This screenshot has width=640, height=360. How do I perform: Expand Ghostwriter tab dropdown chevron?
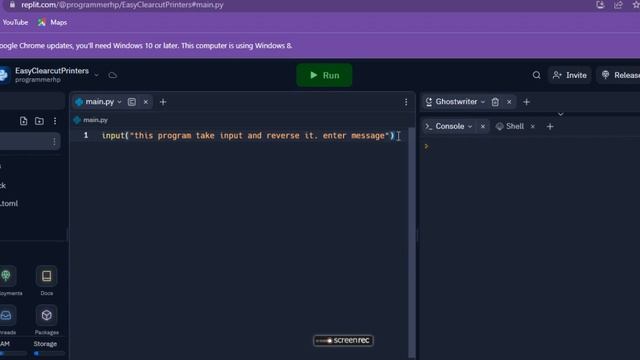tap(483, 102)
